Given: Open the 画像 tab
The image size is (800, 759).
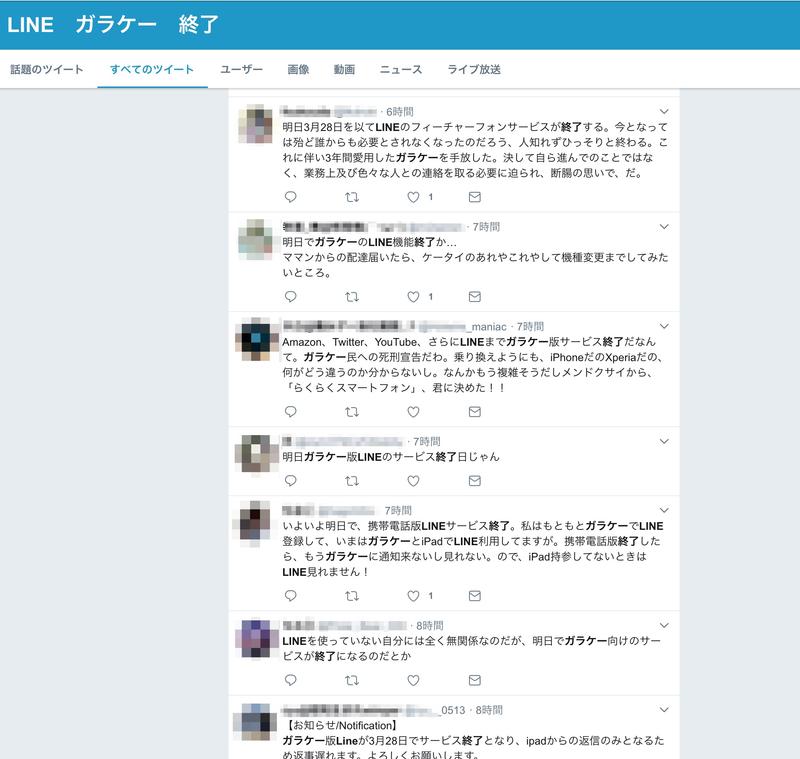Looking at the screenshot, I should pyautogui.click(x=298, y=69).
